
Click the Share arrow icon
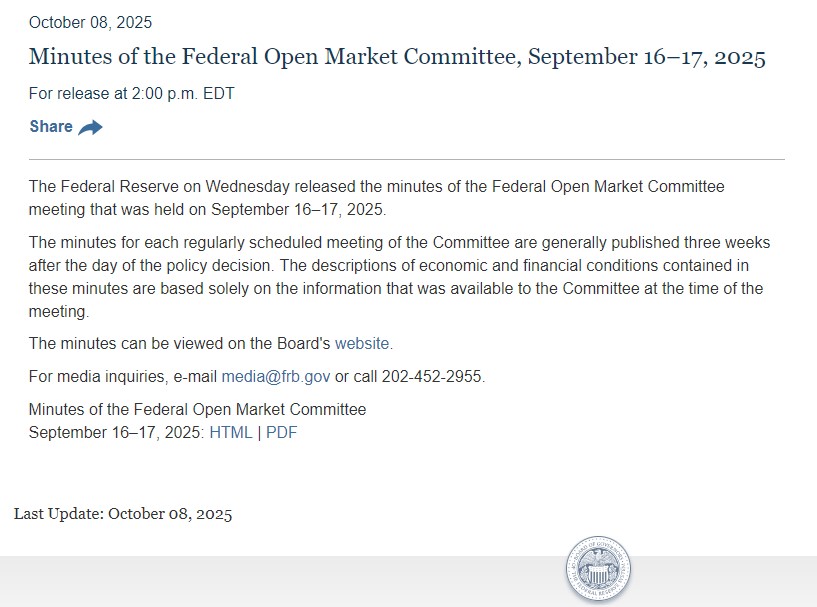point(91,127)
